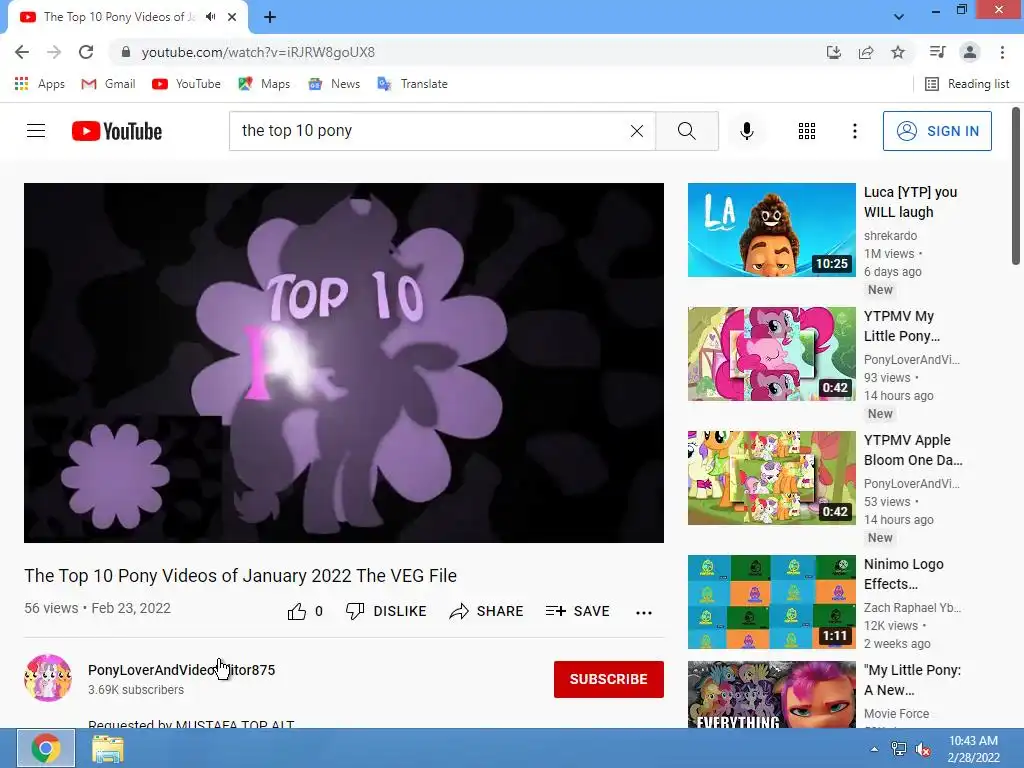The width and height of the screenshot is (1024, 768).
Task: Click the browser forward arrow
Action: click(54, 52)
